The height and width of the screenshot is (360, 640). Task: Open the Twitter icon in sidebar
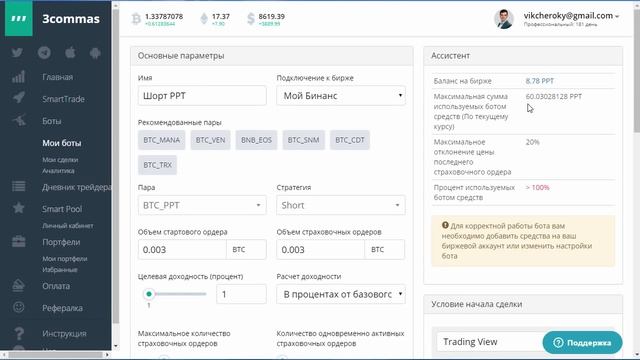pyautogui.click(x=17, y=53)
